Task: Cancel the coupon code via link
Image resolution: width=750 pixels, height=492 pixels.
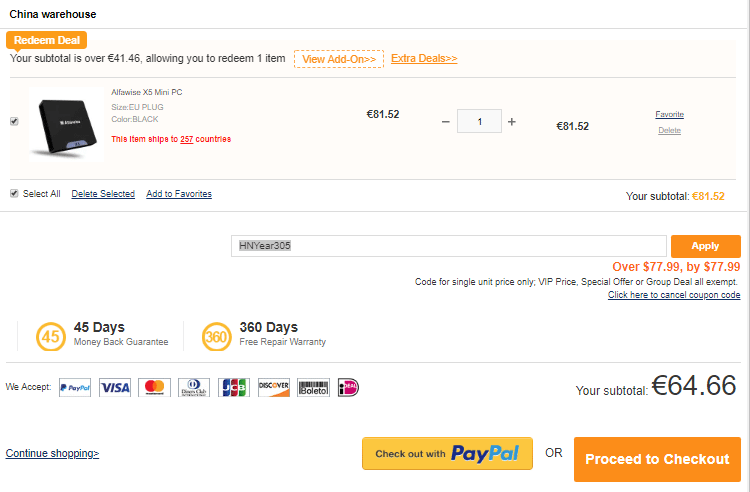Action: 674,295
